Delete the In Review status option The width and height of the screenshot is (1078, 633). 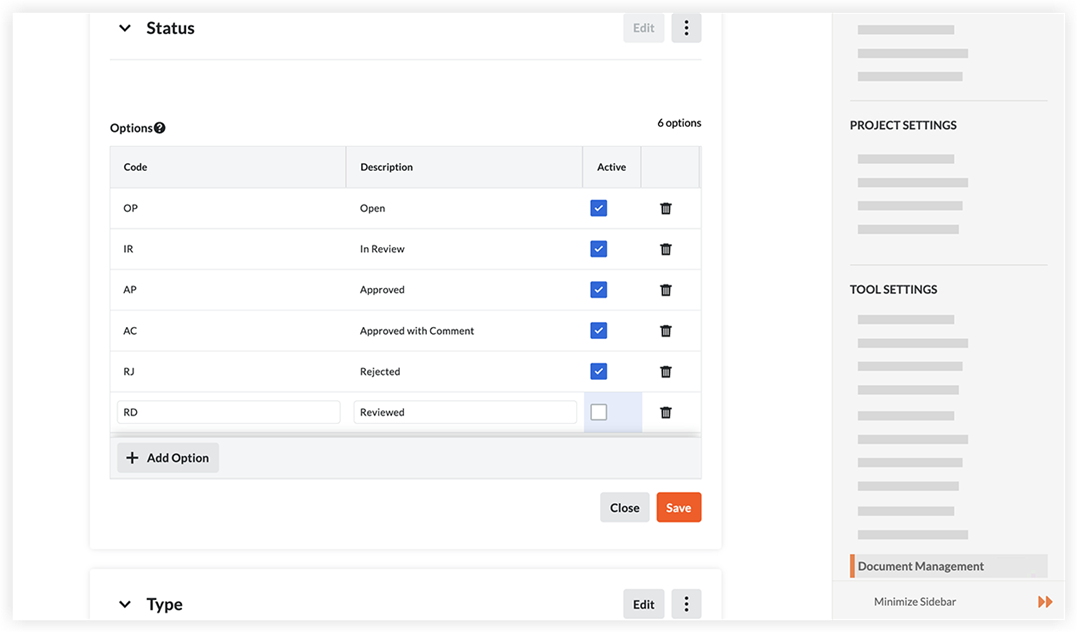click(666, 249)
